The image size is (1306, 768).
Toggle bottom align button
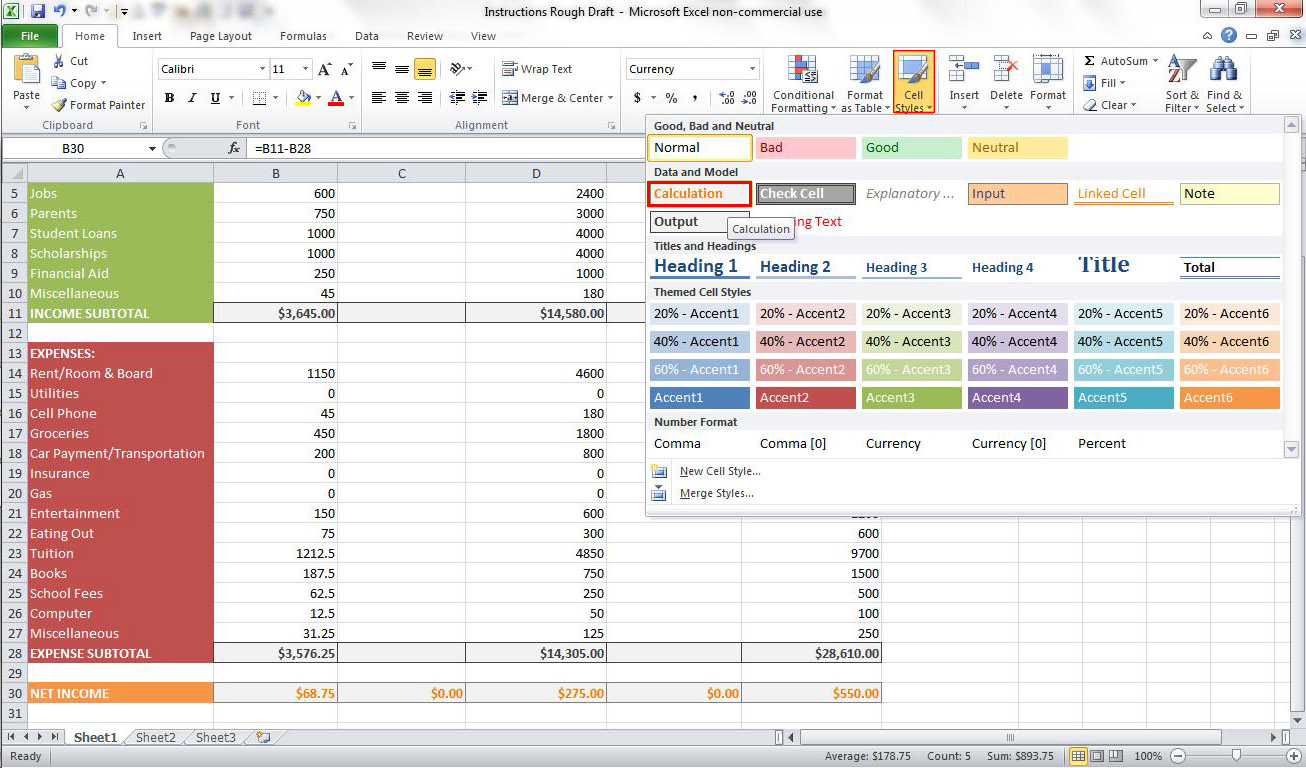click(425, 69)
